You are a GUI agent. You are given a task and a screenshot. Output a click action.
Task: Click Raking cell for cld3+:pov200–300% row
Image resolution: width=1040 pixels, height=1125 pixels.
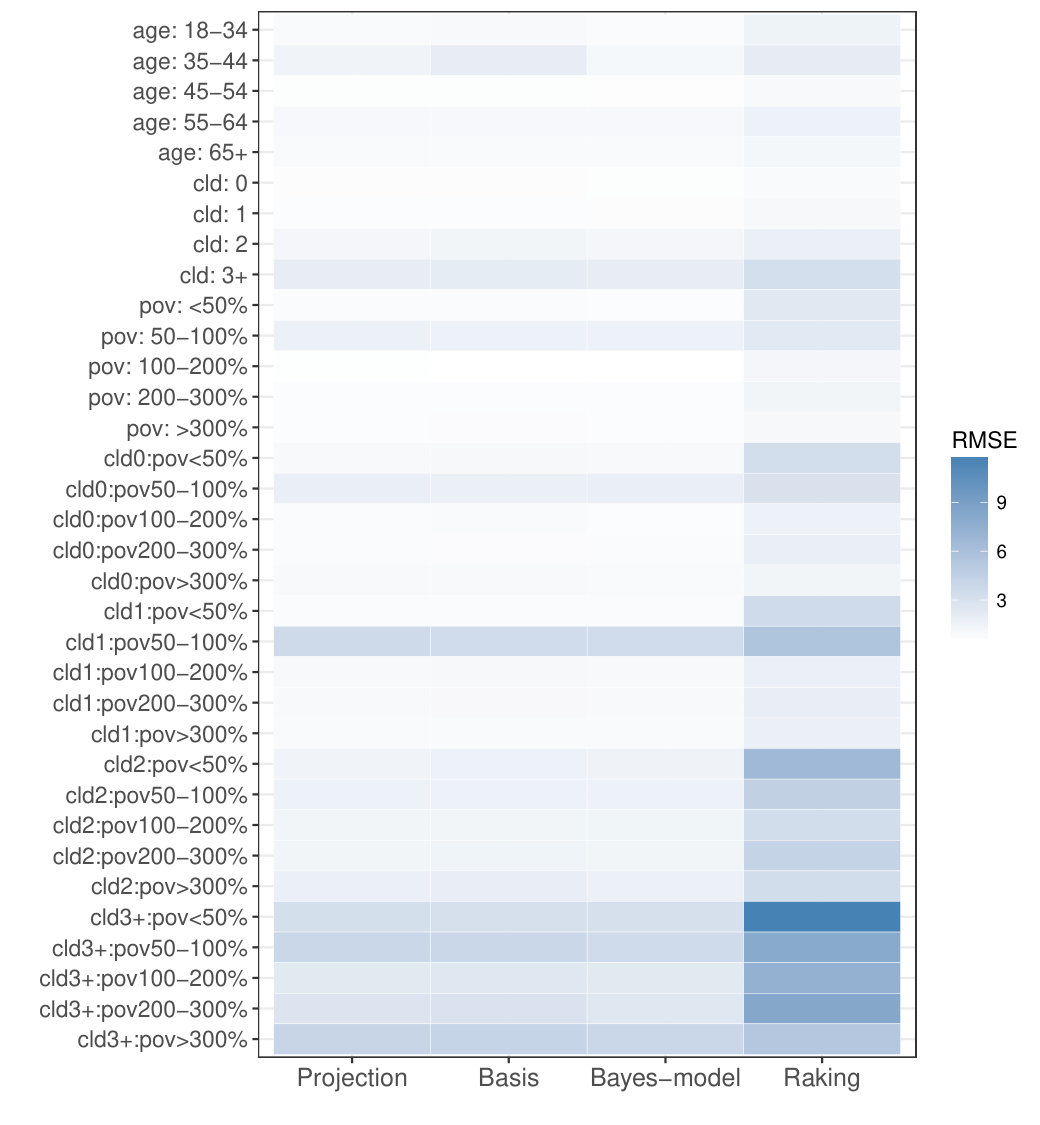[821, 1009]
